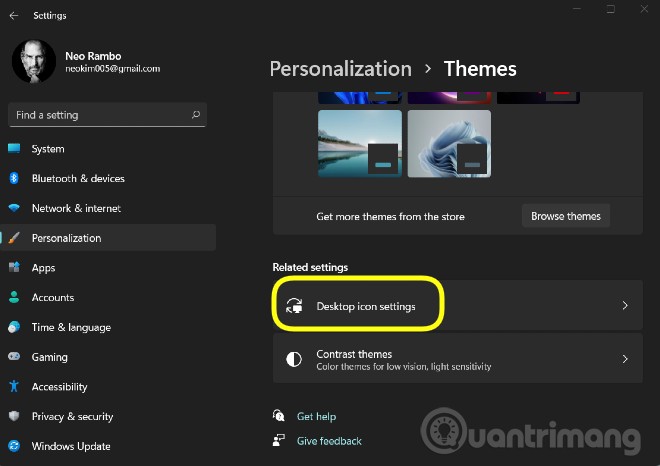Navigate to Time & language
Image resolution: width=660 pixels, height=466 pixels.
click(108, 327)
